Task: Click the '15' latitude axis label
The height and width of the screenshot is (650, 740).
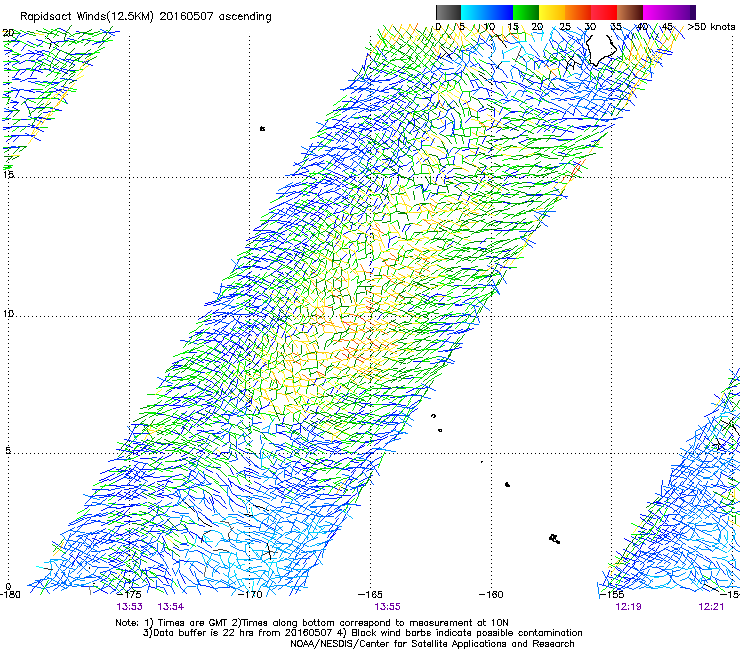Action: tap(8, 174)
